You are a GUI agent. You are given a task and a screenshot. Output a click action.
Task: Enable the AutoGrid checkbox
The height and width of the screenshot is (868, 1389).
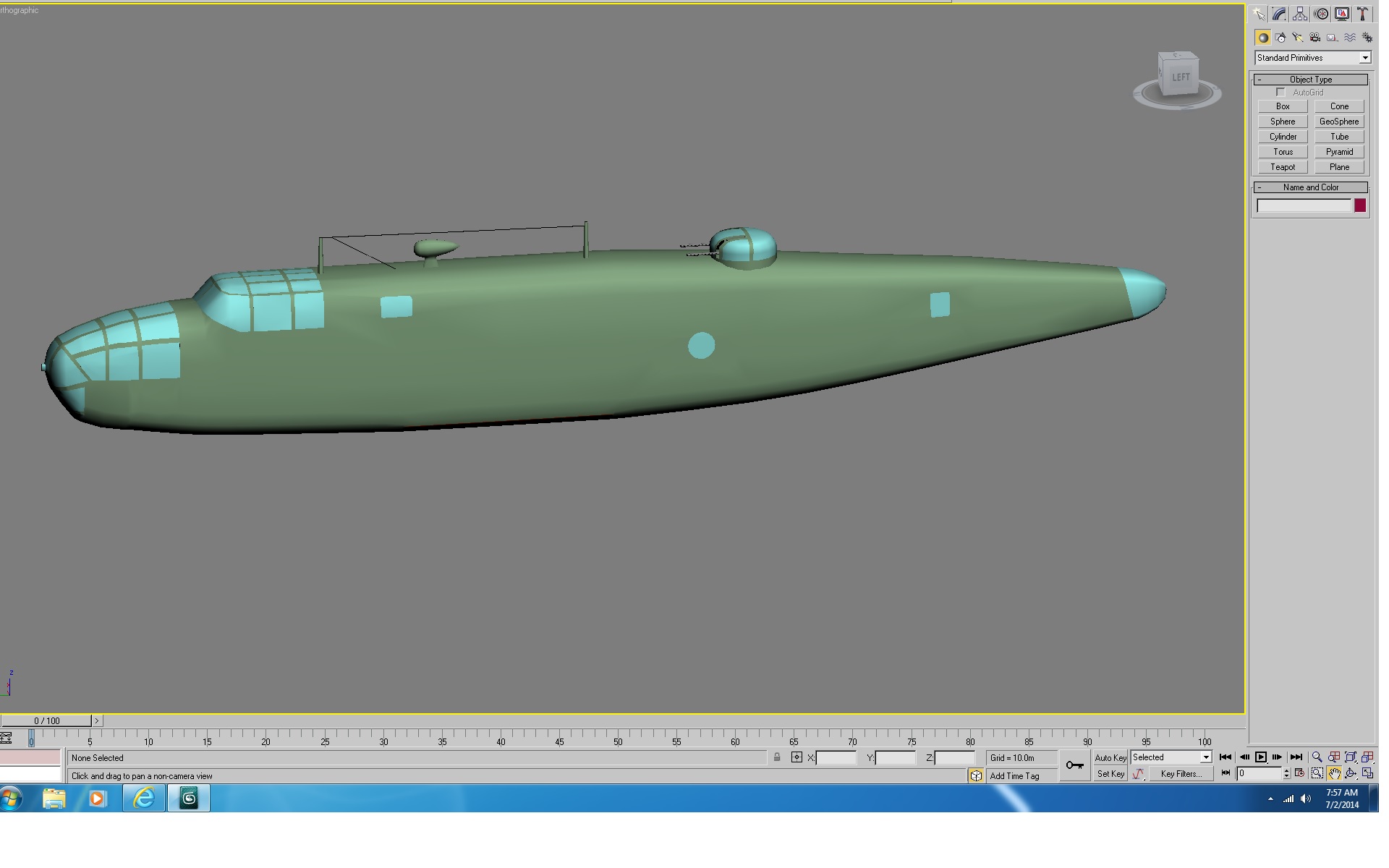pos(1281,93)
